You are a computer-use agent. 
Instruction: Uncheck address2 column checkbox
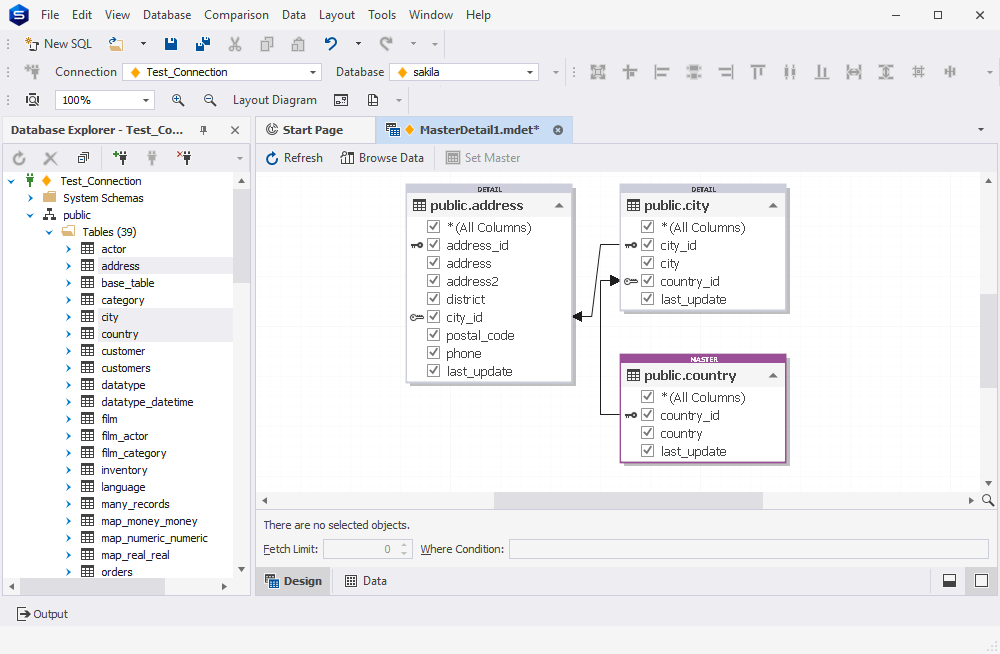click(x=434, y=281)
